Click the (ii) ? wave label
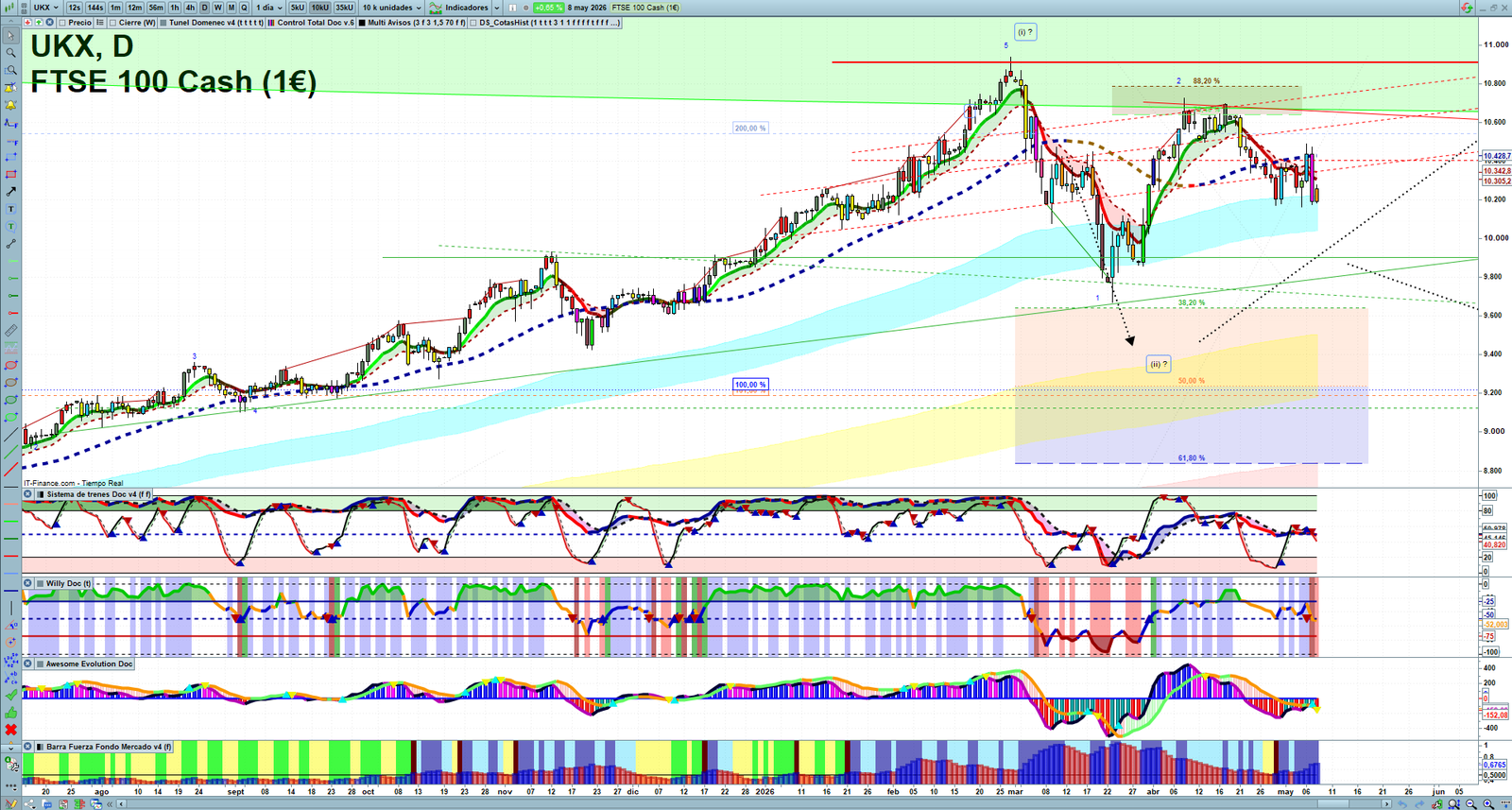Screen dimensions: 1512x810 [1159, 364]
